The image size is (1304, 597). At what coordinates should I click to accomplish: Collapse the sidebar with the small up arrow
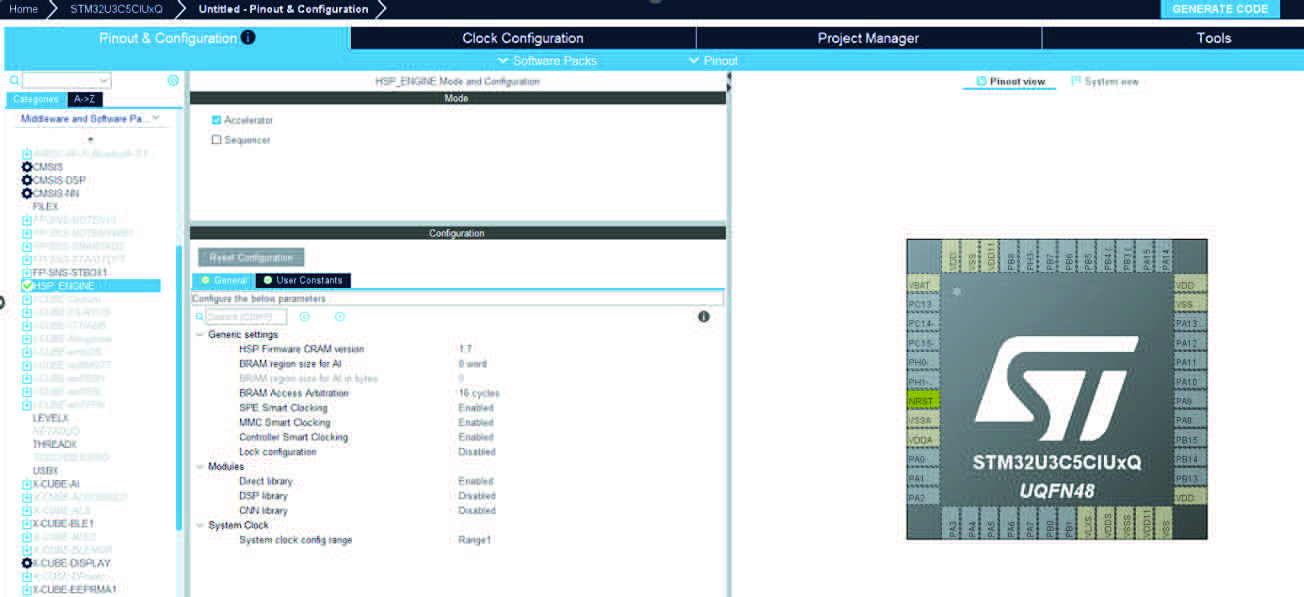(91, 140)
